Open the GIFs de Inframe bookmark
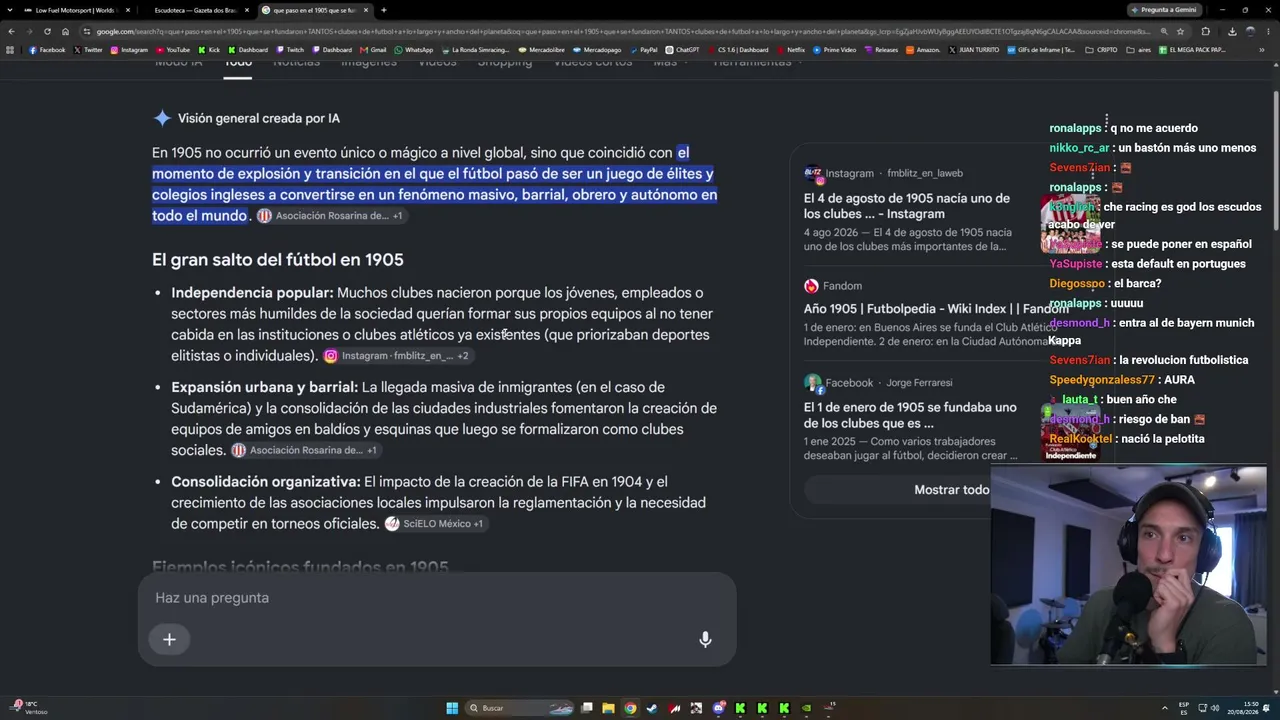Viewport: 1280px width, 720px height. [x=1042, y=50]
